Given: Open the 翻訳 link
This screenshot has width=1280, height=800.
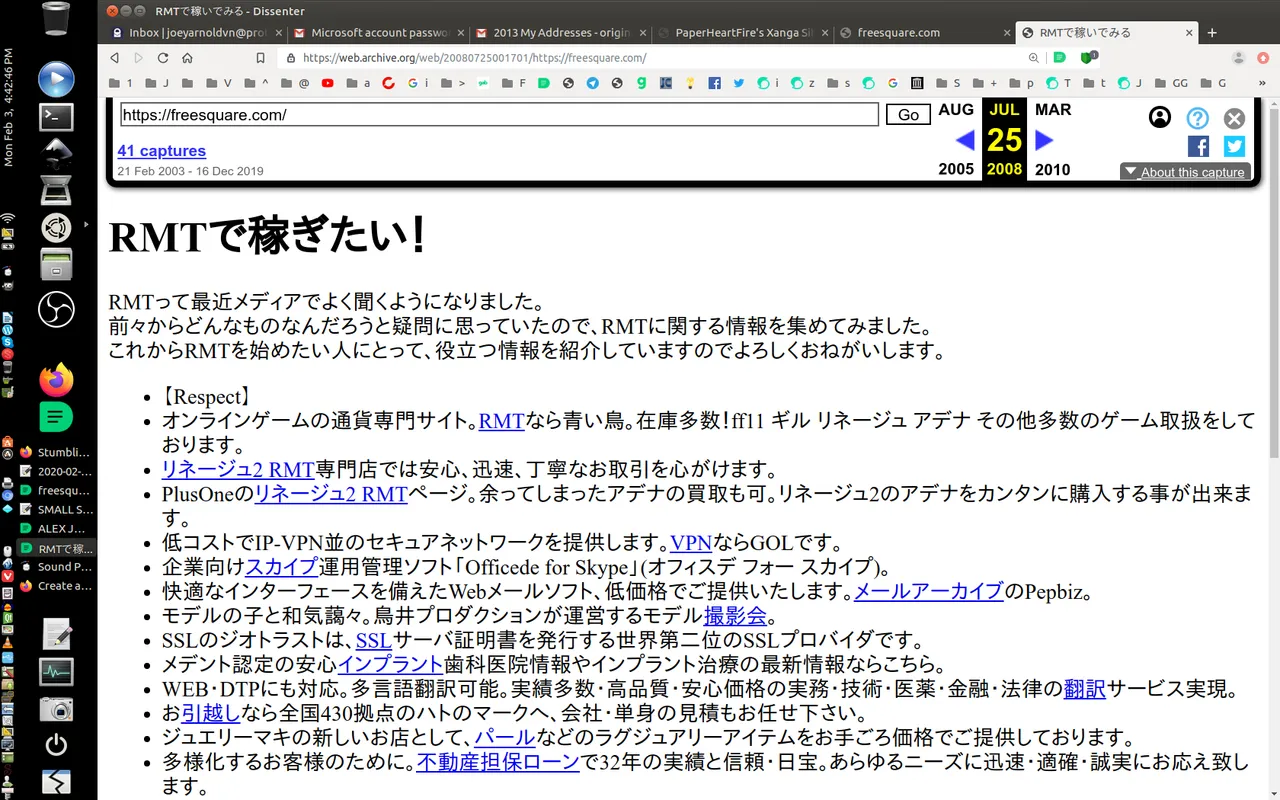Looking at the screenshot, I should [1084, 688].
